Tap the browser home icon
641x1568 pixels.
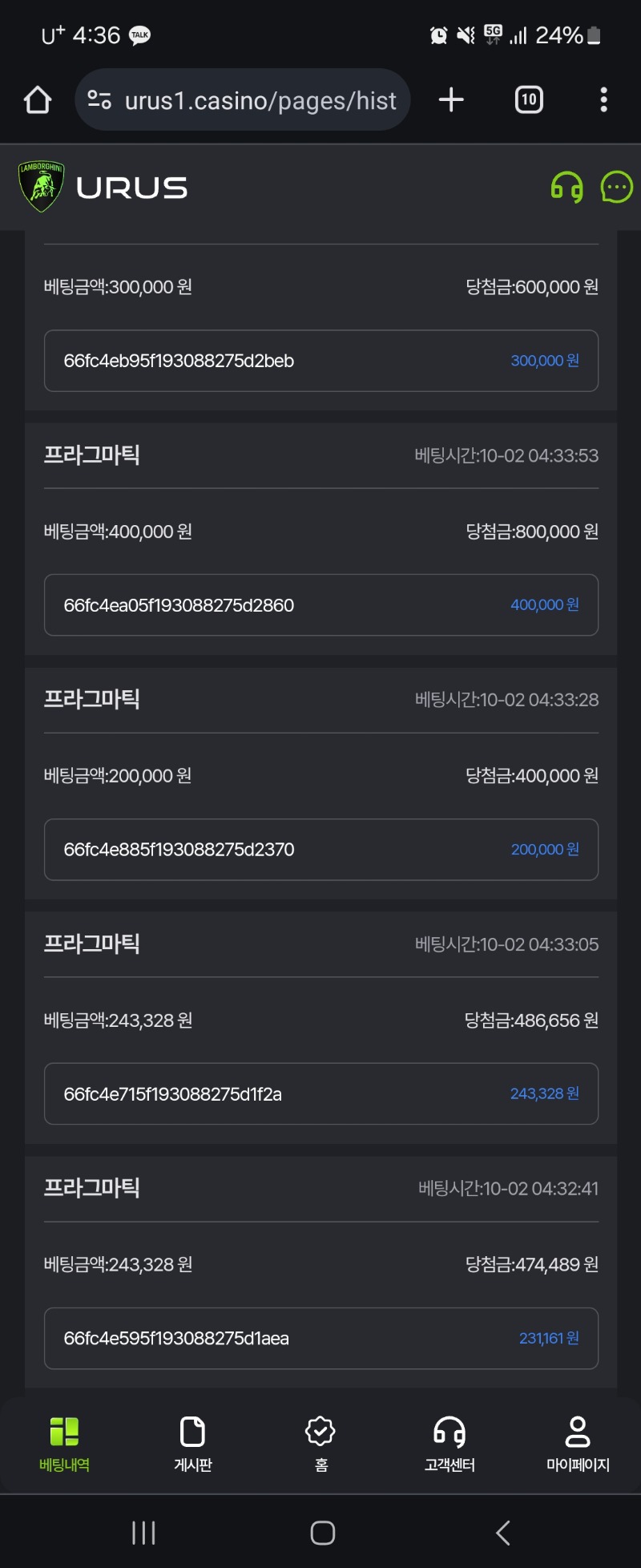click(38, 100)
